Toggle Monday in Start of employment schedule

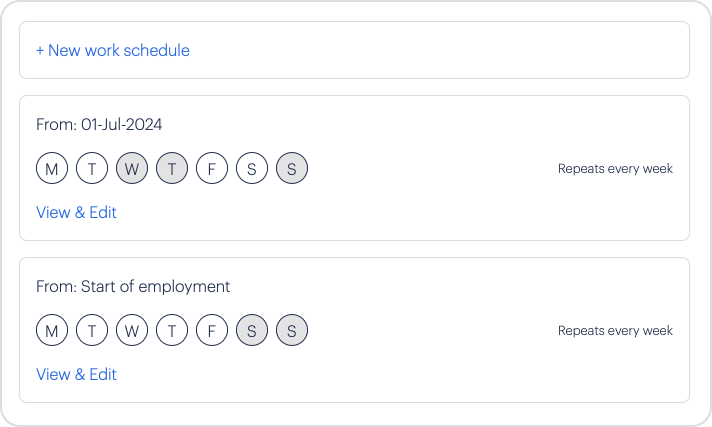point(52,330)
